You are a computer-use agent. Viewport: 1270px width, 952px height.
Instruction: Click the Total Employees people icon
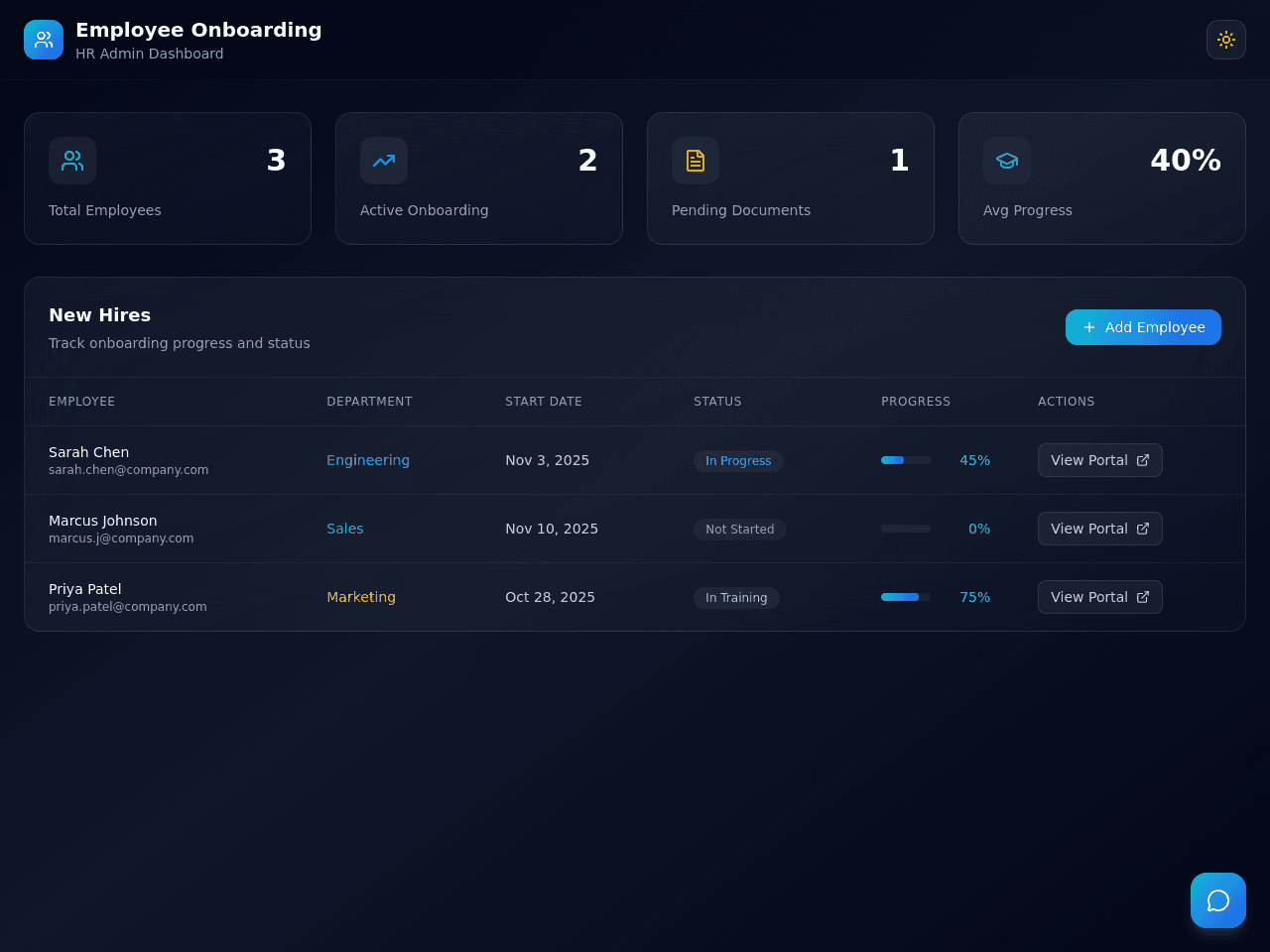pos(72,161)
